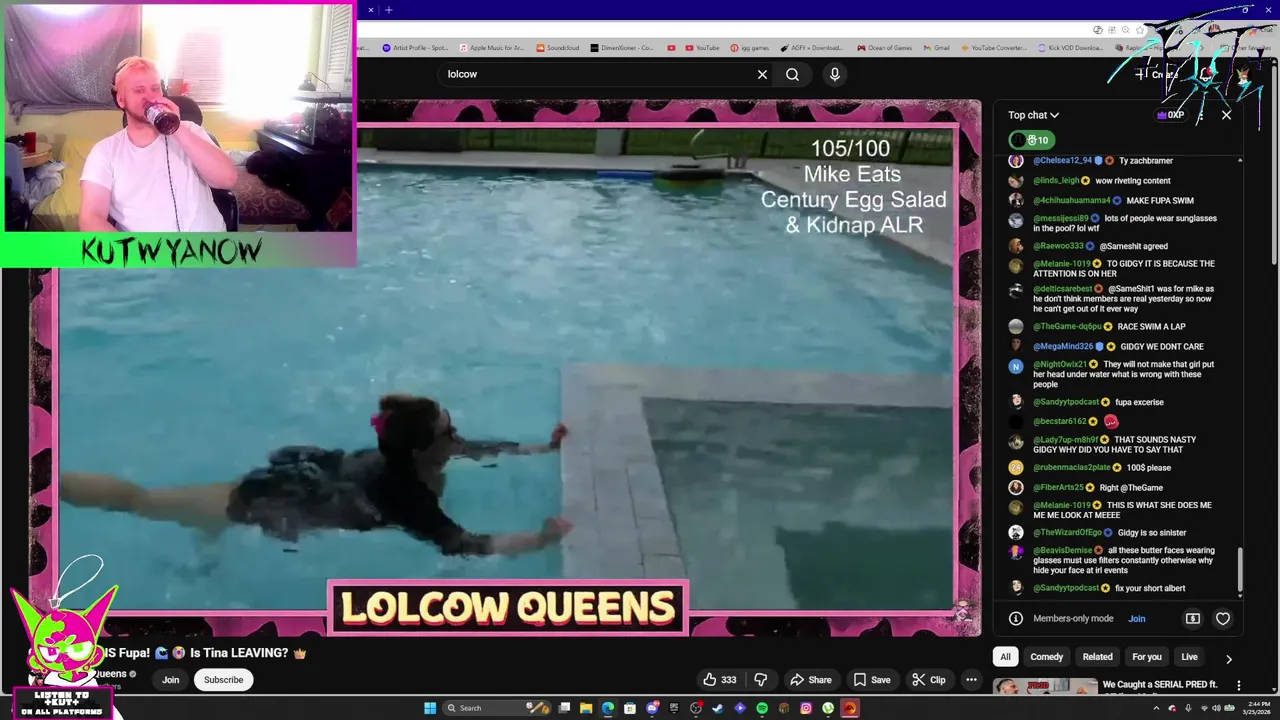Viewport: 1280px width, 720px height.
Task: Like the video with 333 likes
Action: [719, 680]
